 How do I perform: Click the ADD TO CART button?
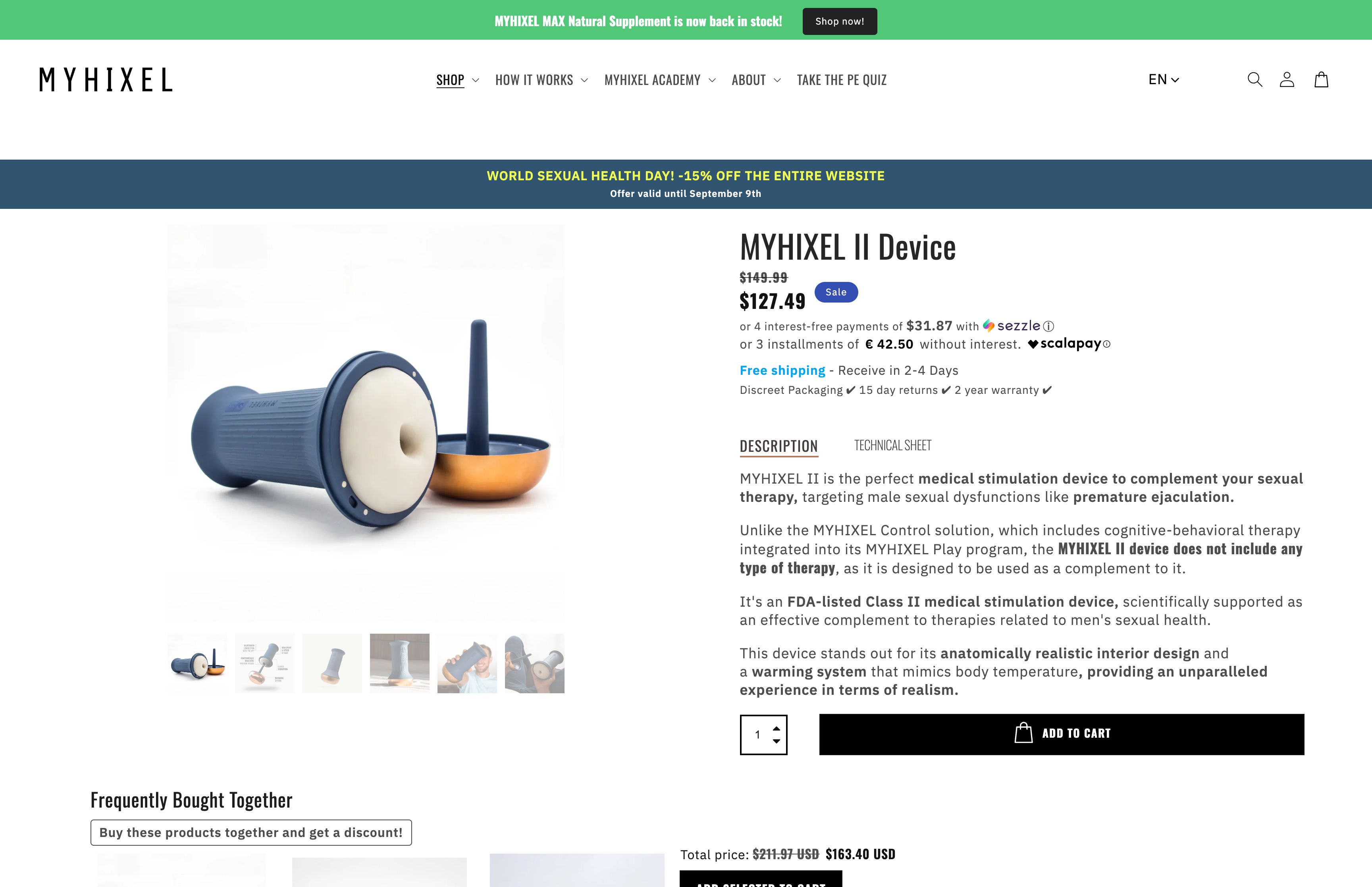[x=1061, y=735]
